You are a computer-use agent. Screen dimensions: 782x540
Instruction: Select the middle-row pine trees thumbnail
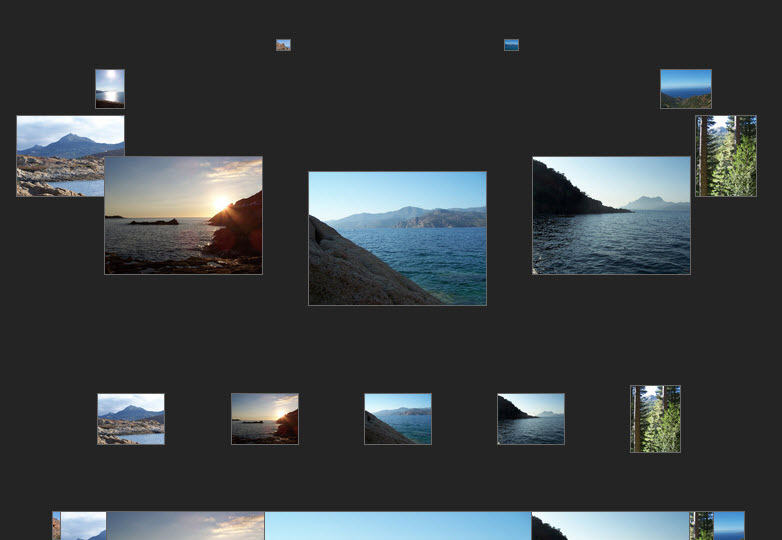[x=655, y=419]
